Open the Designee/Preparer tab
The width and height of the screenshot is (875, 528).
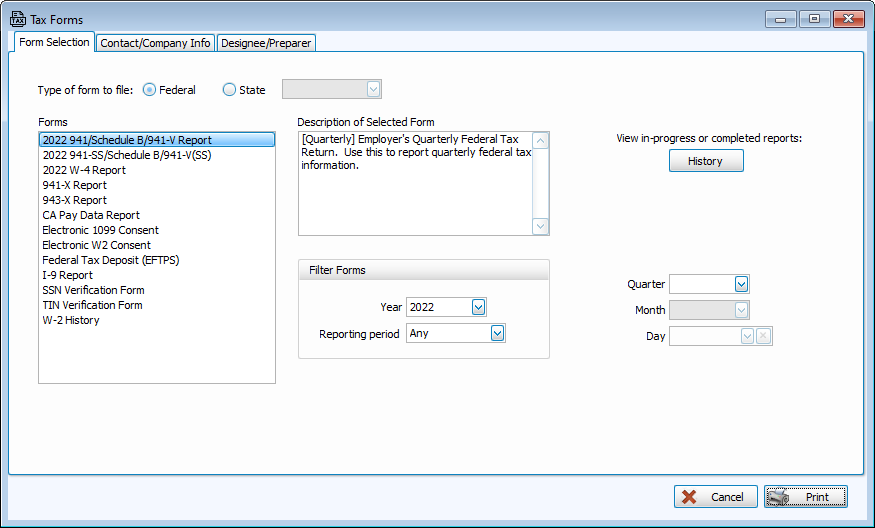(266, 43)
